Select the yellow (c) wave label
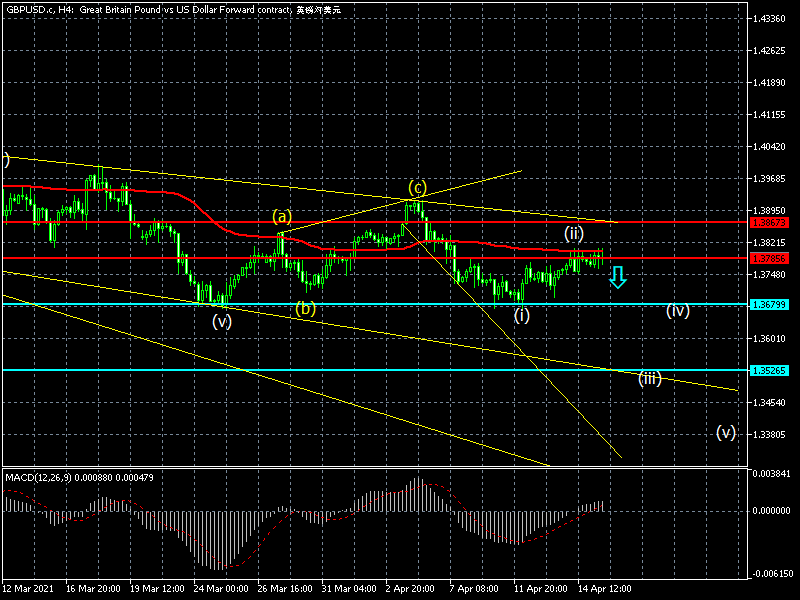 [417, 187]
